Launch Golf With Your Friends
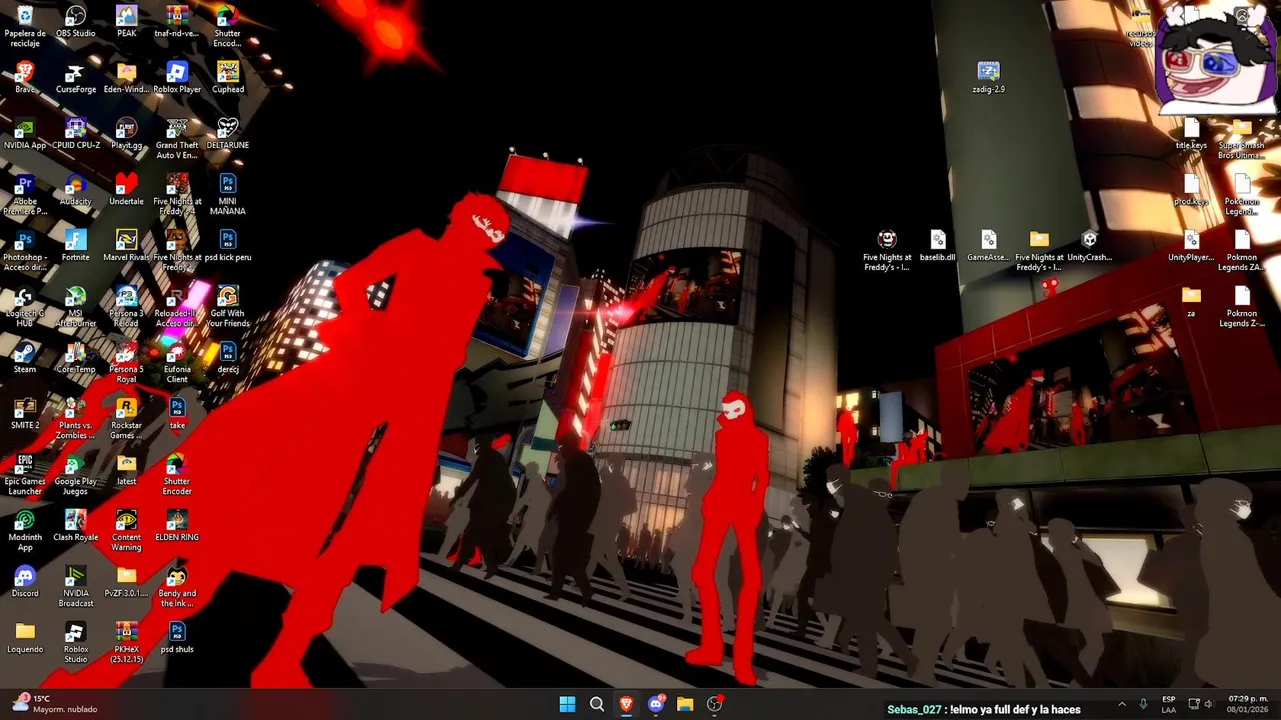This screenshot has height=720, width=1281. (228, 306)
